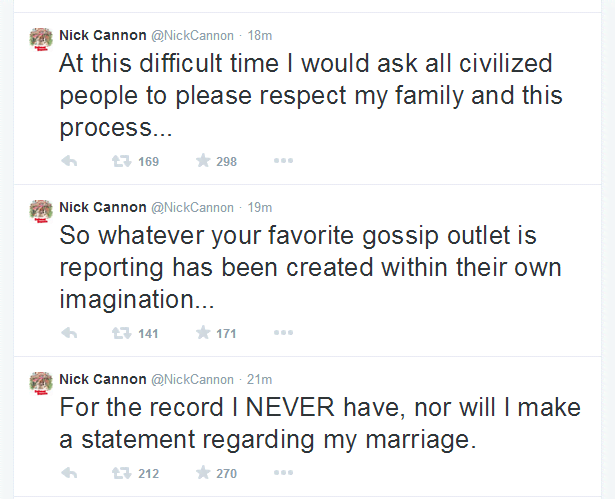Reply to the 'regarding my marriage' tweet
This screenshot has width=615, height=499.
pos(70,472)
